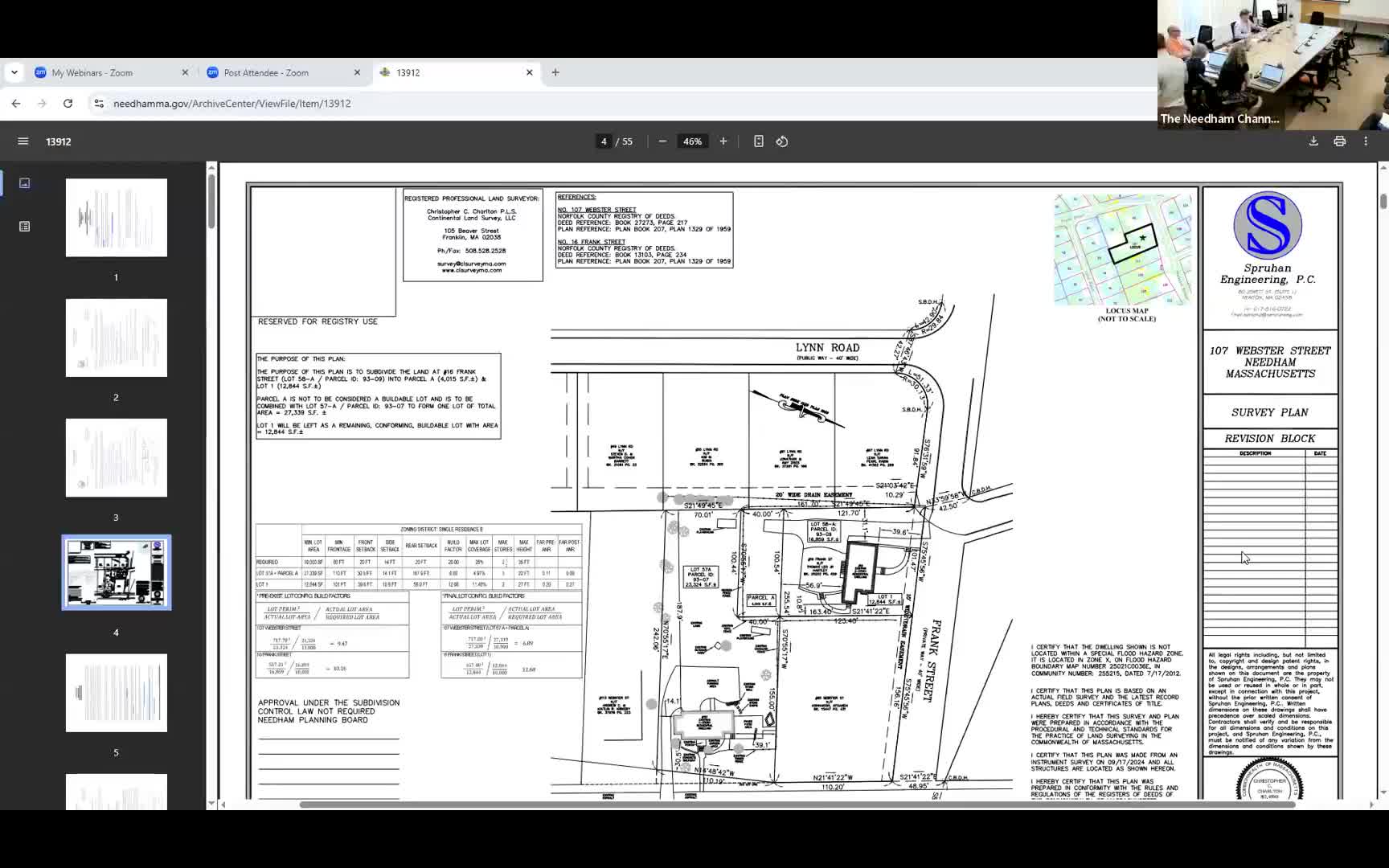This screenshot has height=868, width=1389.
Task: Click the document title 13912 in toolbar
Action: 59,141
